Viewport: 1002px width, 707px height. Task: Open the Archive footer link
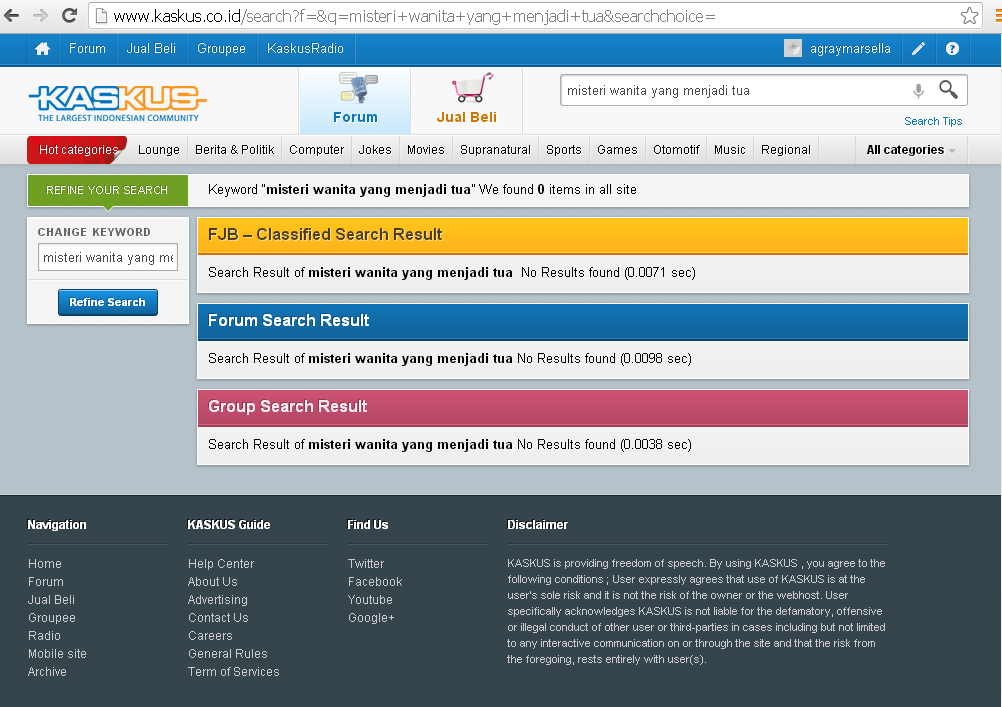click(x=47, y=671)
